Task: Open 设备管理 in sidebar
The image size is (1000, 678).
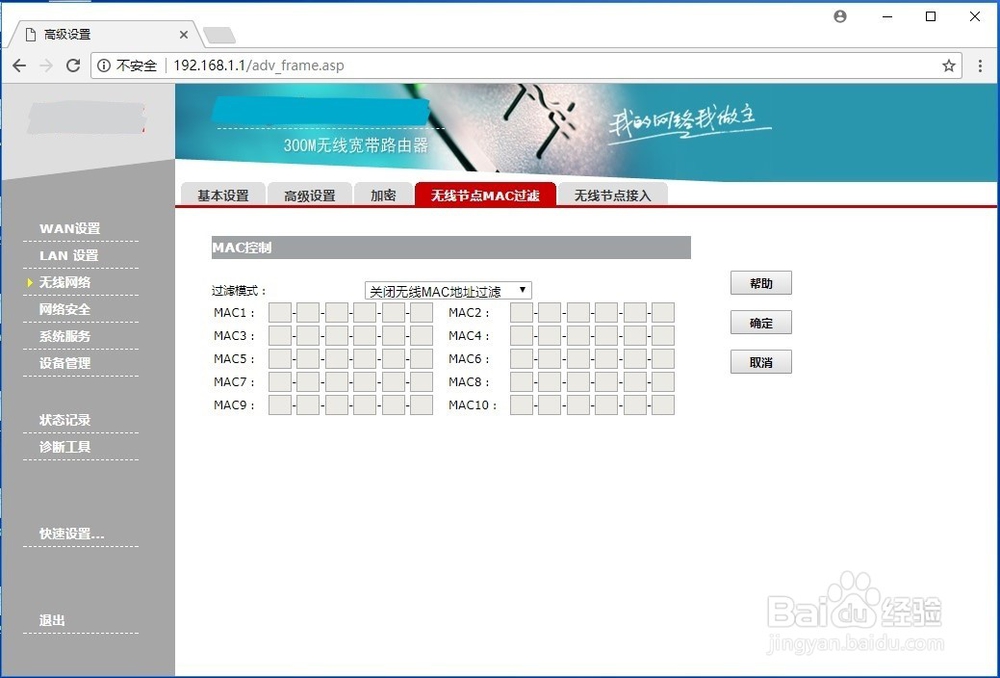Action: point(64,363)
